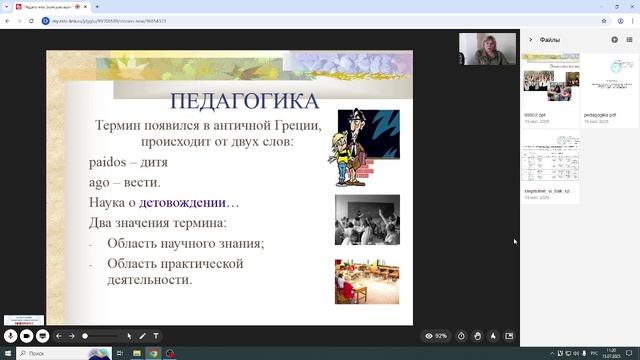
Task: Click the browser back button
Action: tap(7, 21)
